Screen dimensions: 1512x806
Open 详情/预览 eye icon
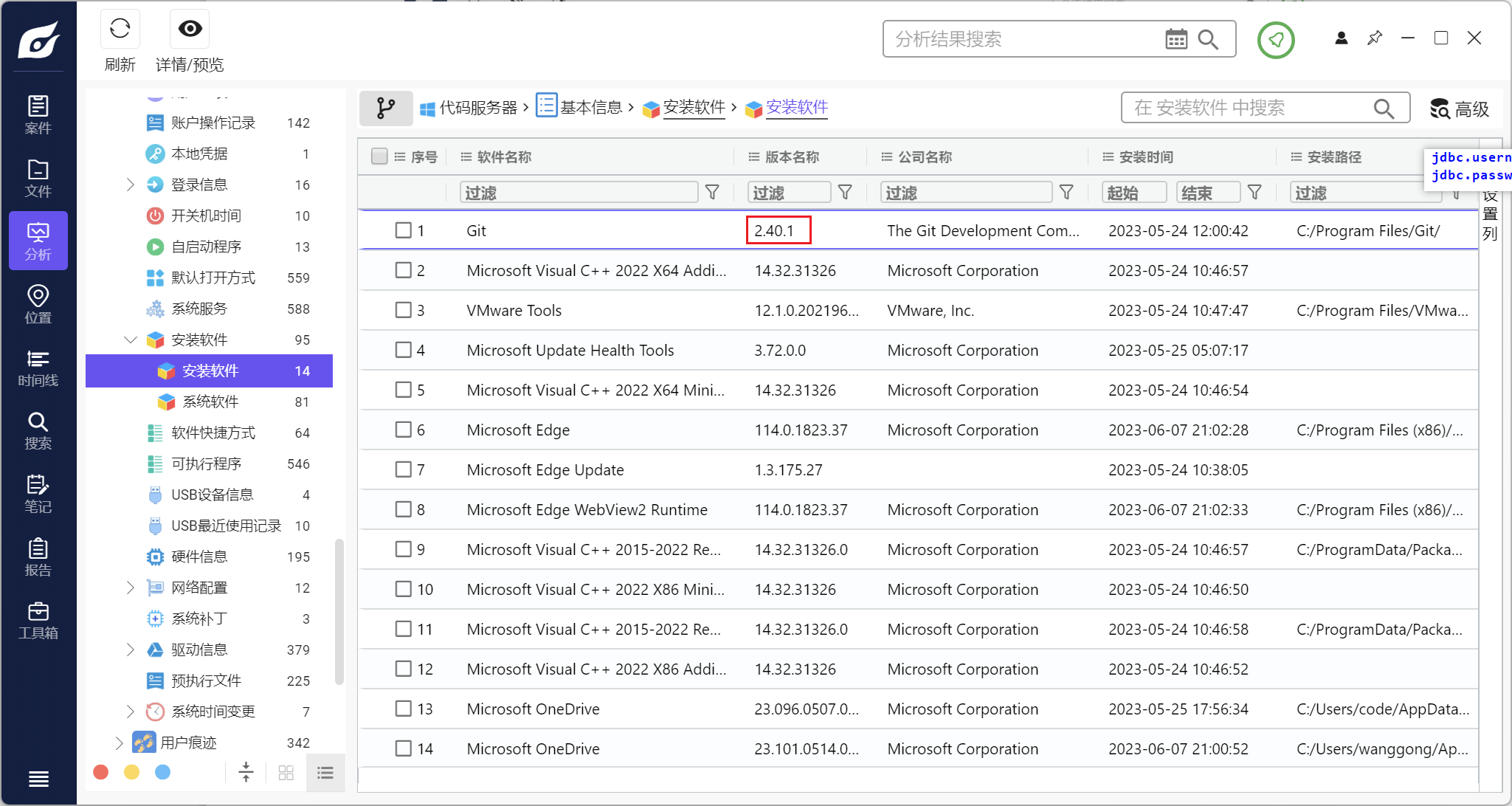click(190, 29)
